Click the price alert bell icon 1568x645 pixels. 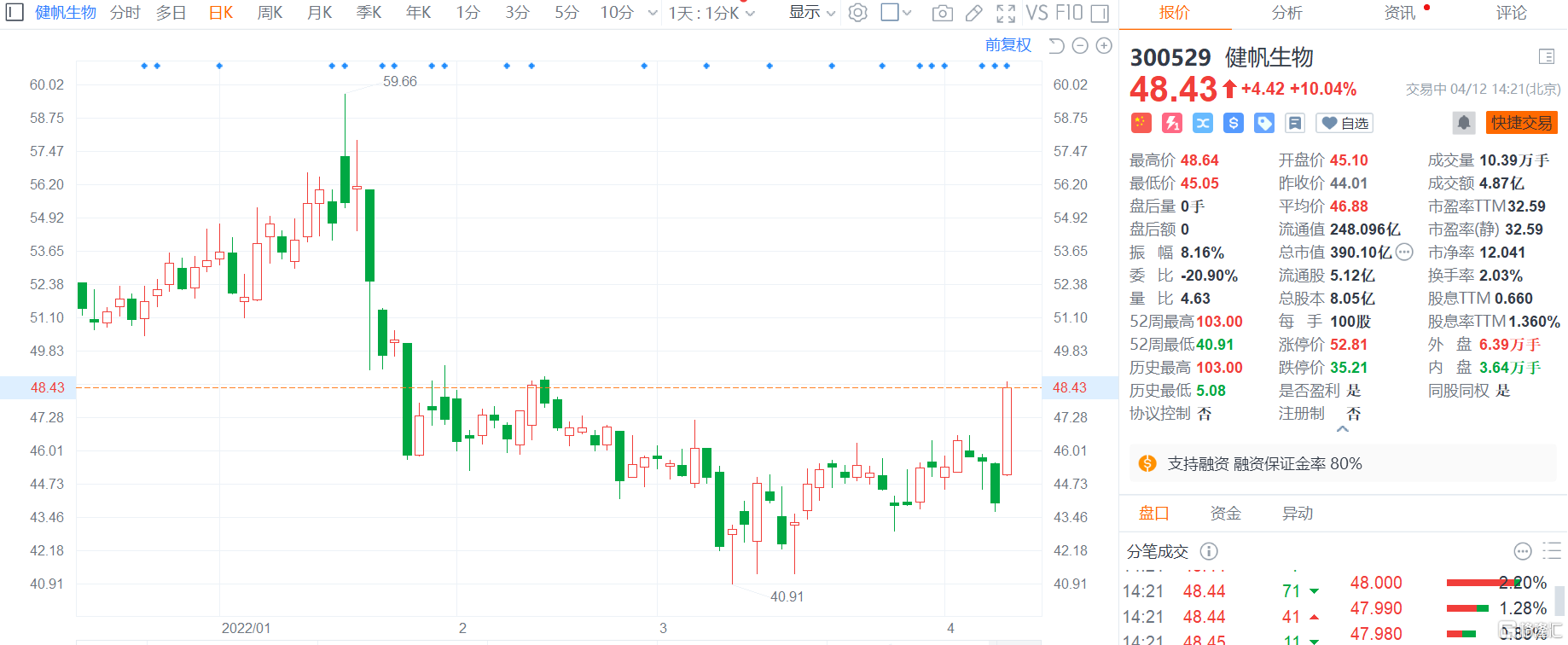(x=1463, y=123)
